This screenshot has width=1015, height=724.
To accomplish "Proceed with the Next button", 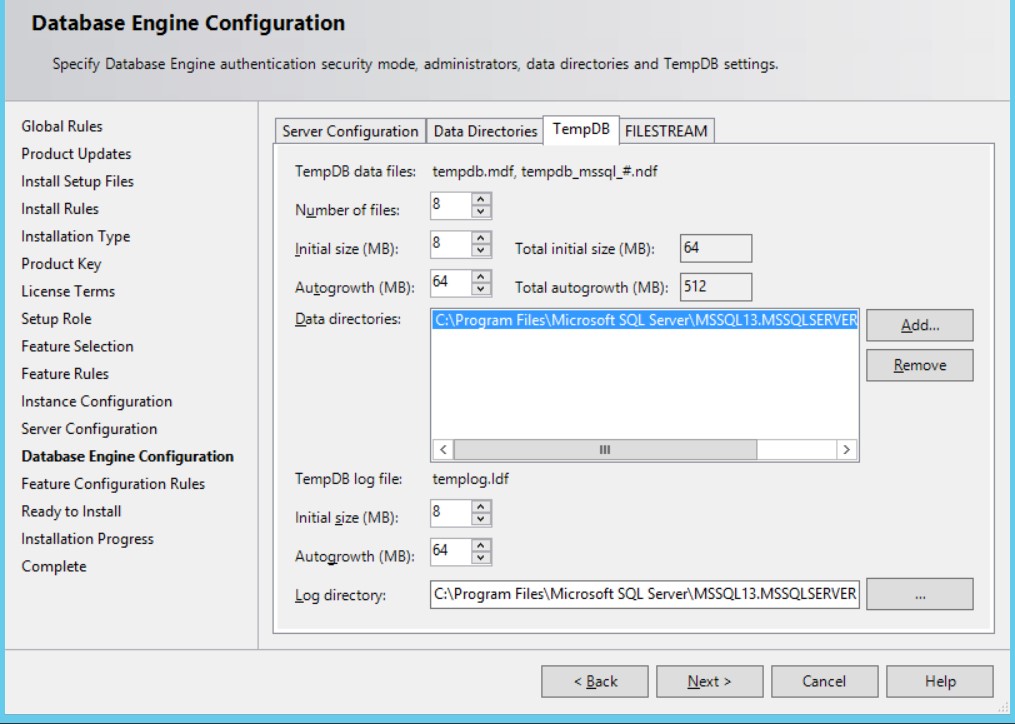I will pos(709,681).
